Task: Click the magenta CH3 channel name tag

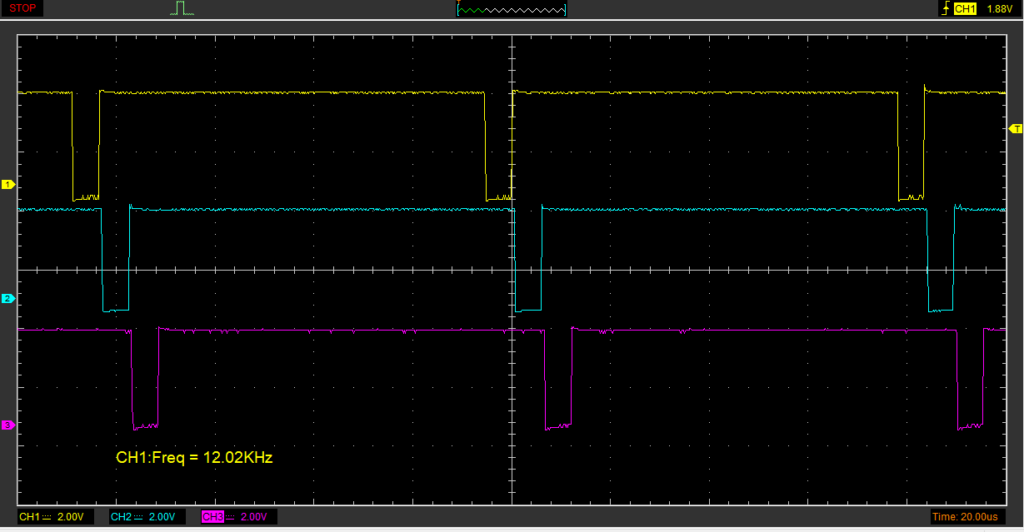Action: tap(212, 517)
